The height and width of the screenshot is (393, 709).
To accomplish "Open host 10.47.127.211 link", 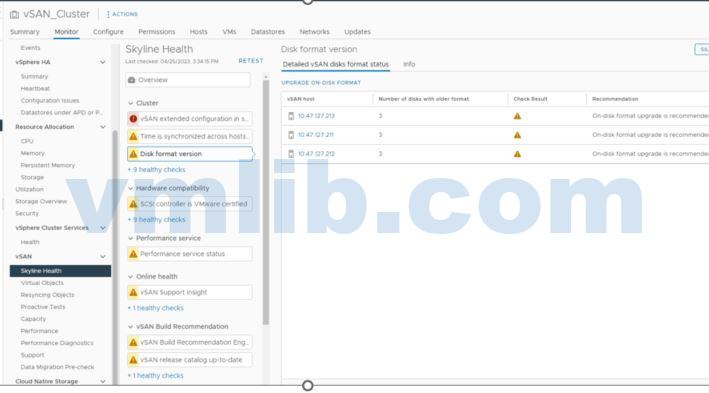I will (x=315, y=135).
